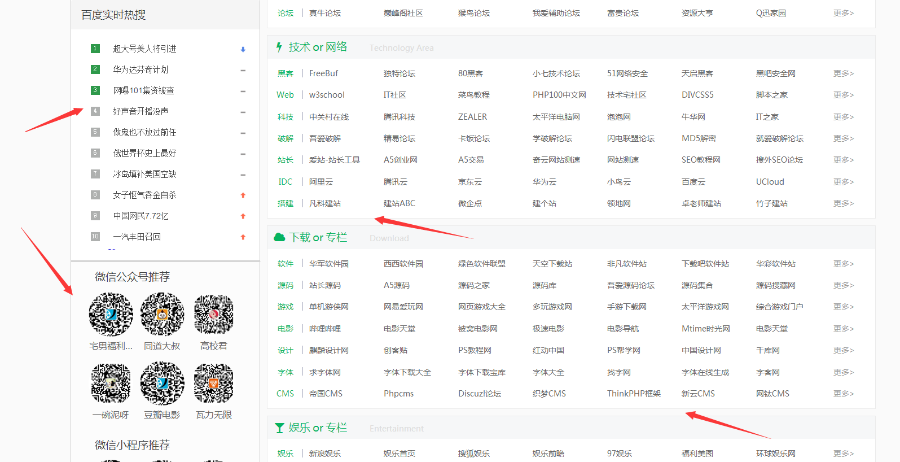
Task: Expand 更多> in the 软件 row
Action: (x=843, y=264)
